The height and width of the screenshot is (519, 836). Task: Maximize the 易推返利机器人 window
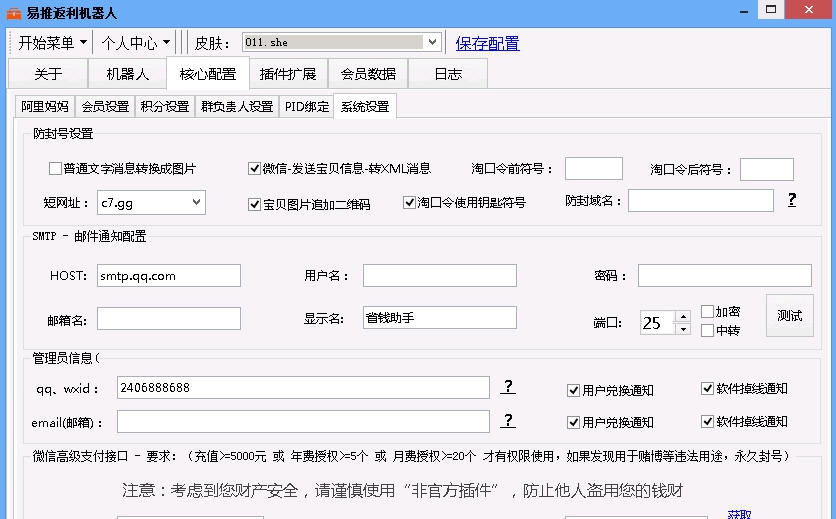click(x=770, y=10)
